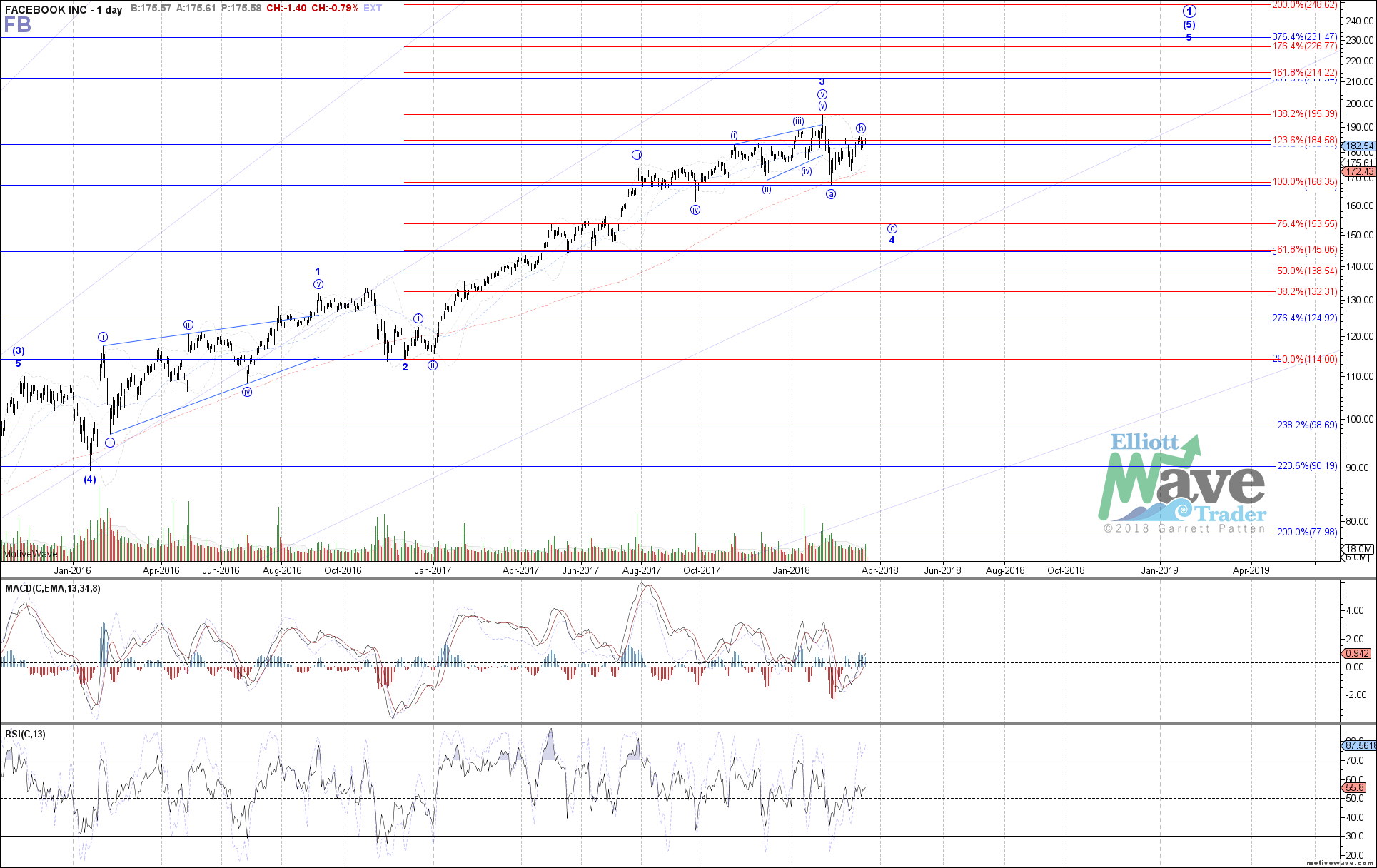
Task: Select the (4) wave label near chart bottom
Action: point(90,480)
